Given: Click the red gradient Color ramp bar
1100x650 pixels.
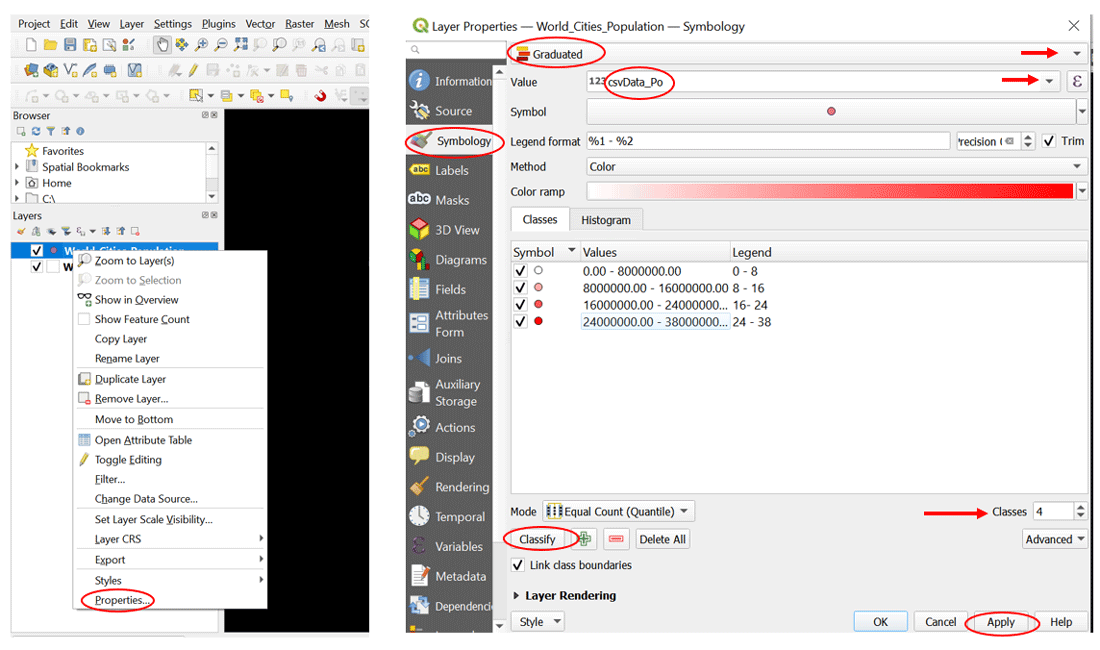Looking at the screenshot, I should click(x=830, y=191).
